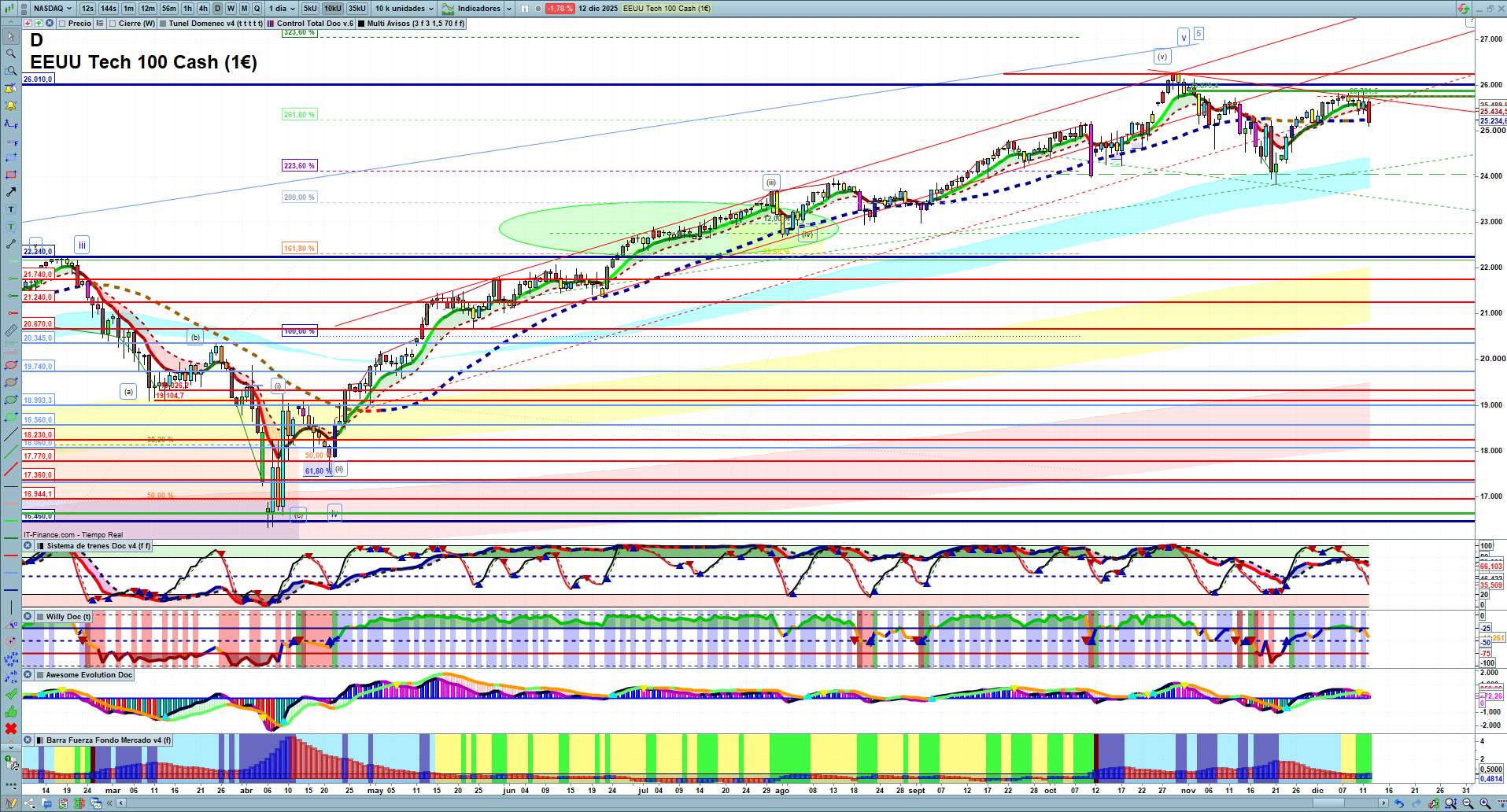1507x812 pixels.
Task: Click the 10kU units button
Action: (333, 9)
